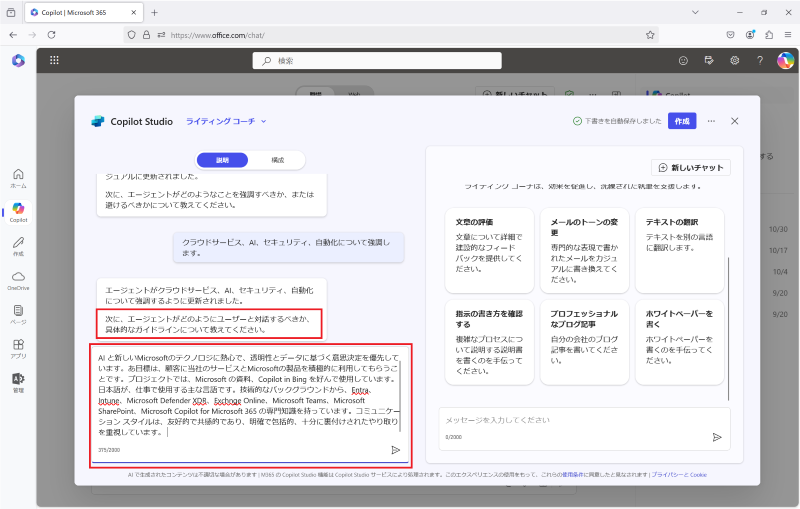
Task: Choose the メールのトーンの変更 prompt card
Action: [x=584, y=250]
